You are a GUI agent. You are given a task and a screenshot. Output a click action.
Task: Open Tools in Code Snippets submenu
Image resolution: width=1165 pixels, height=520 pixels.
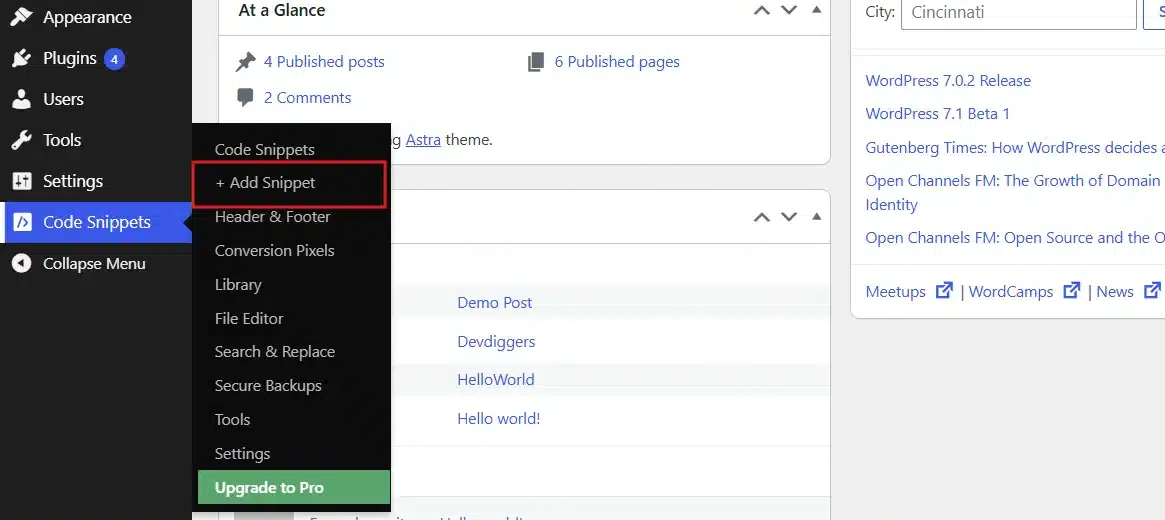tap(233, 420)
